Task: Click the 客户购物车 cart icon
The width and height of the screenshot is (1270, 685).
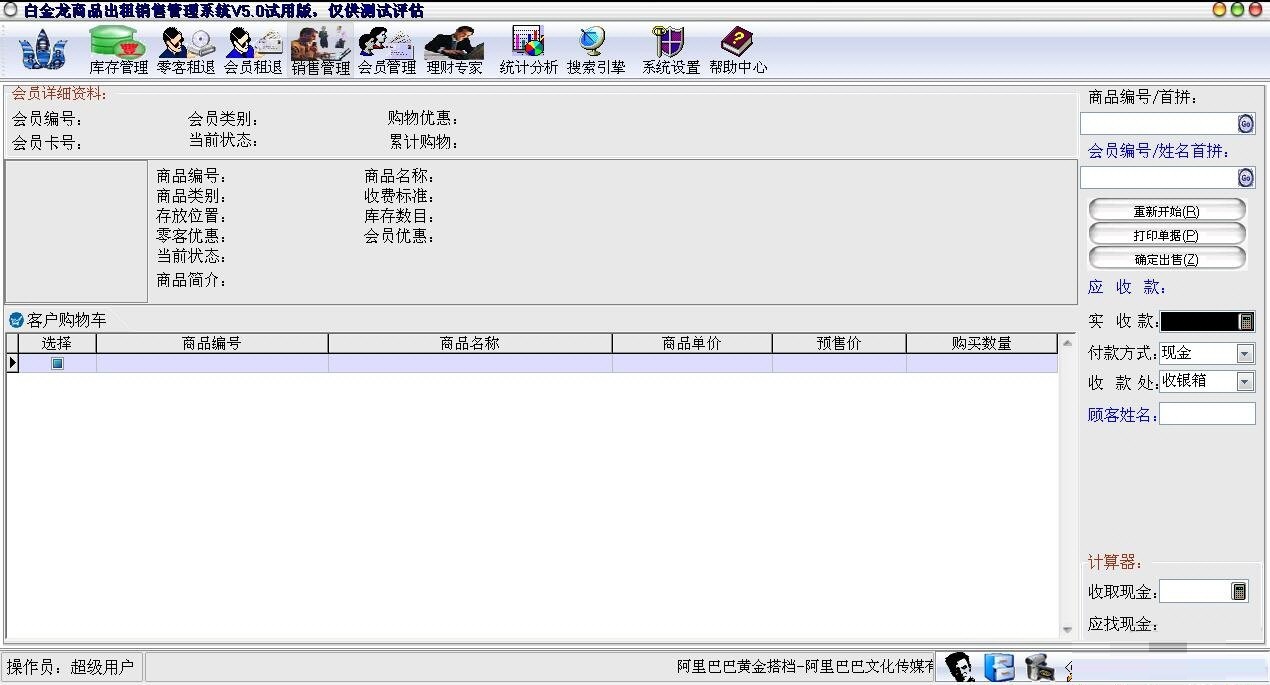Action: [16, 320]
